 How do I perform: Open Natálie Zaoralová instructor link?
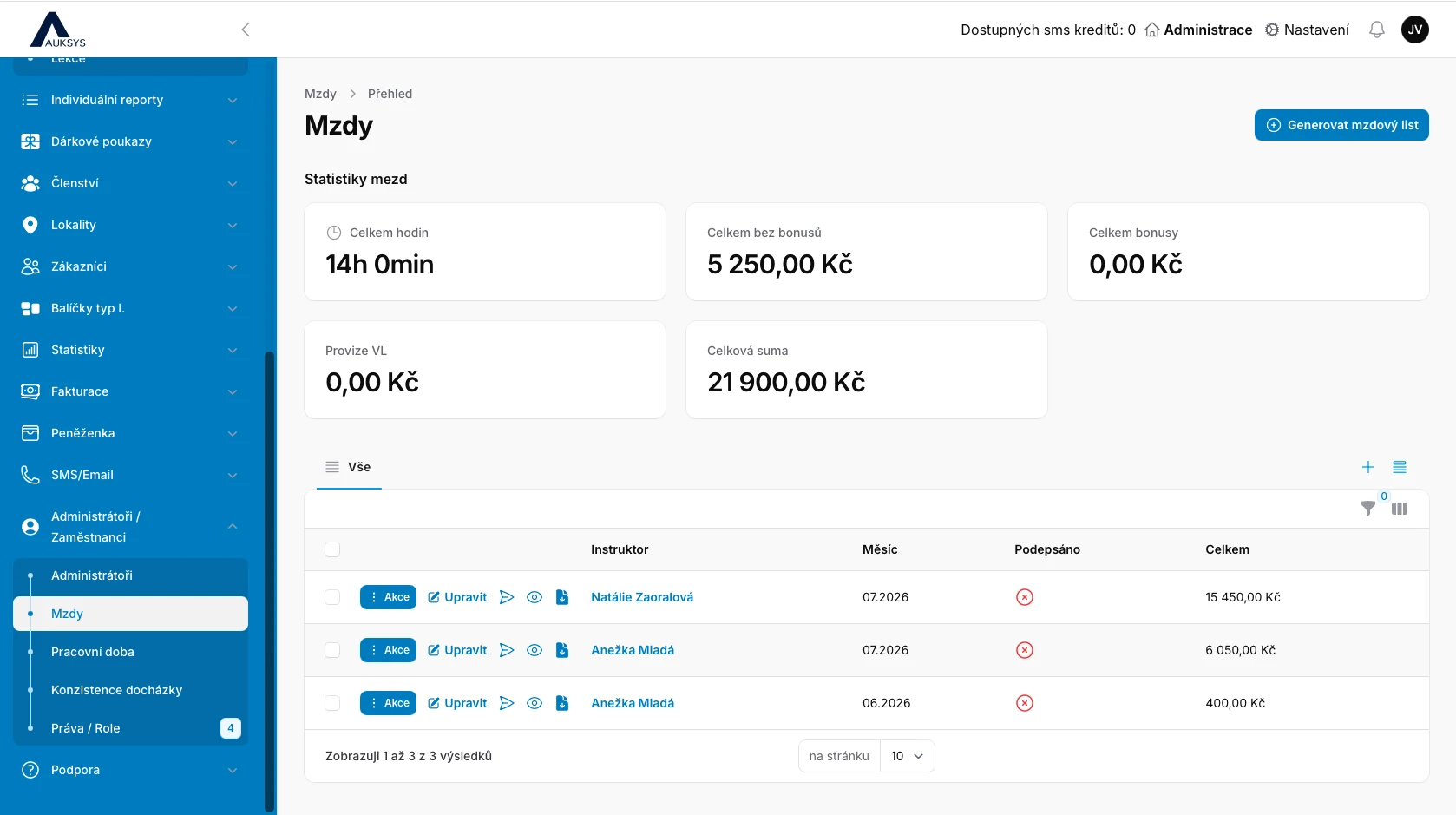click(x=642, y=597)
